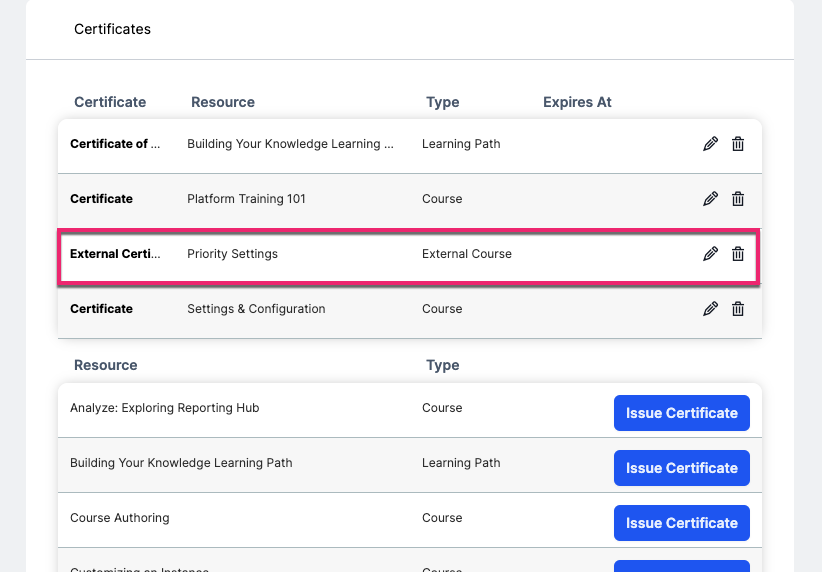Image resolution: width=822 pixels, height=572 pixels.
Task: Delete the Platform Training 101 certificate
Action: (x=738, y=199)
